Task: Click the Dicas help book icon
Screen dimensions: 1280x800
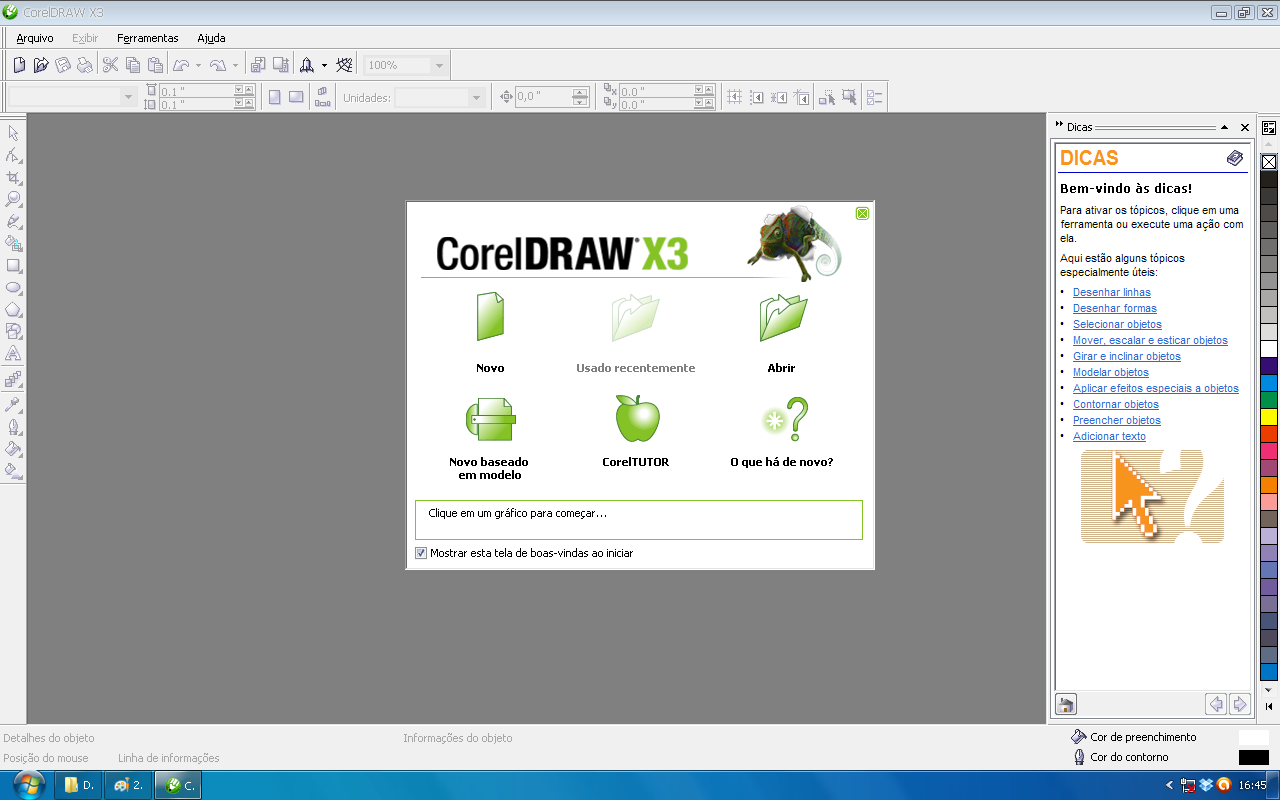Action: coord(1235,158)
